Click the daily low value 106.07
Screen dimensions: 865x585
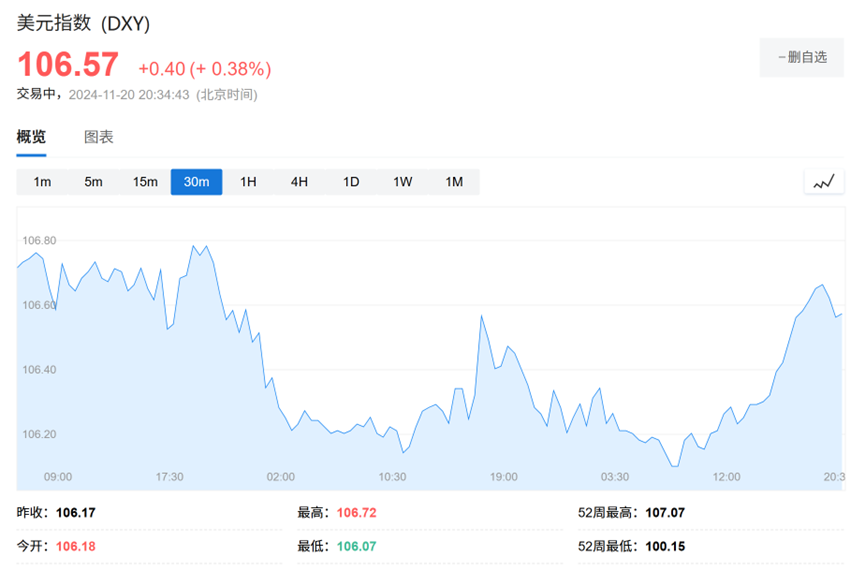(356, 547)
